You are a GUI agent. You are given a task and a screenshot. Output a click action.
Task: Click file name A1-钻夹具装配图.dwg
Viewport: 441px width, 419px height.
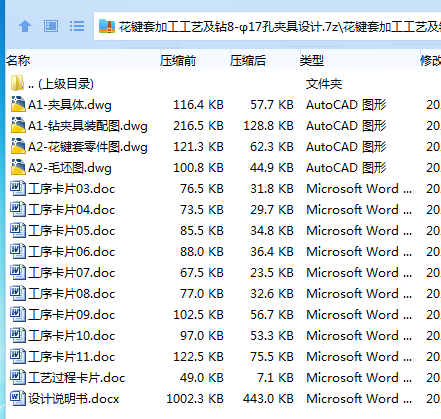88,126
